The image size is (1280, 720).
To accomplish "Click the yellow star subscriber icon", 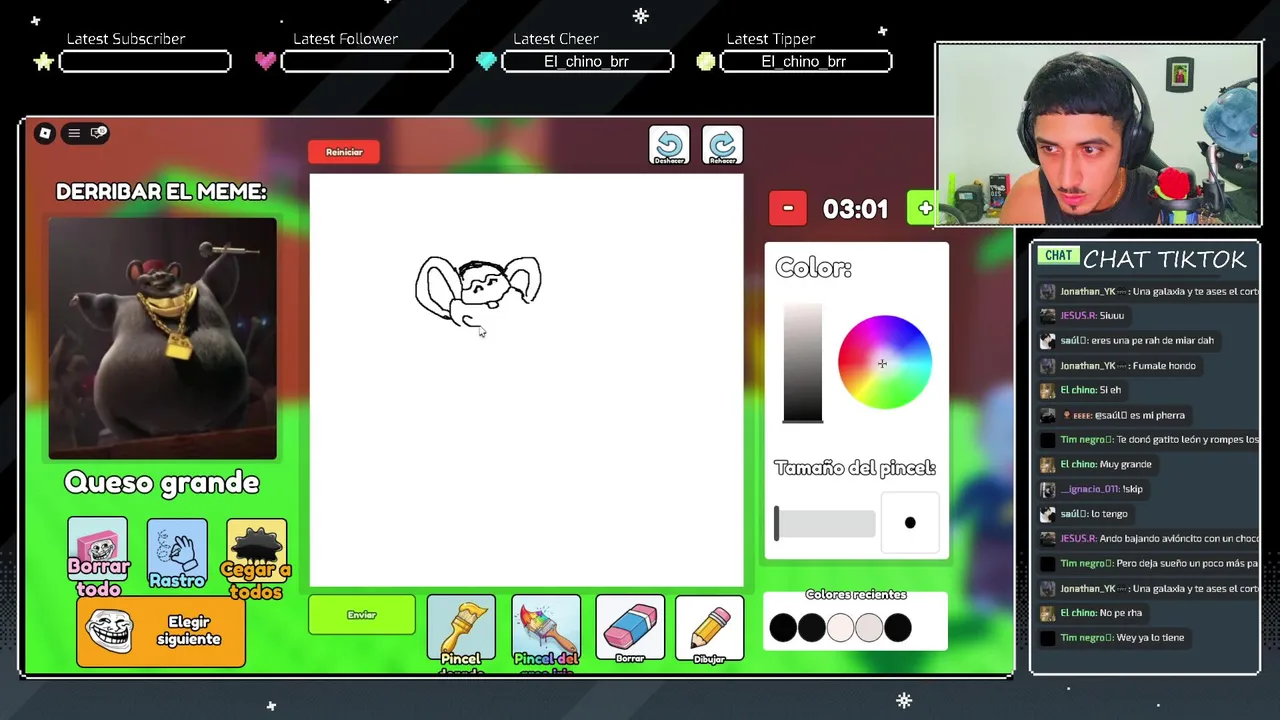I will click(44, 62).
